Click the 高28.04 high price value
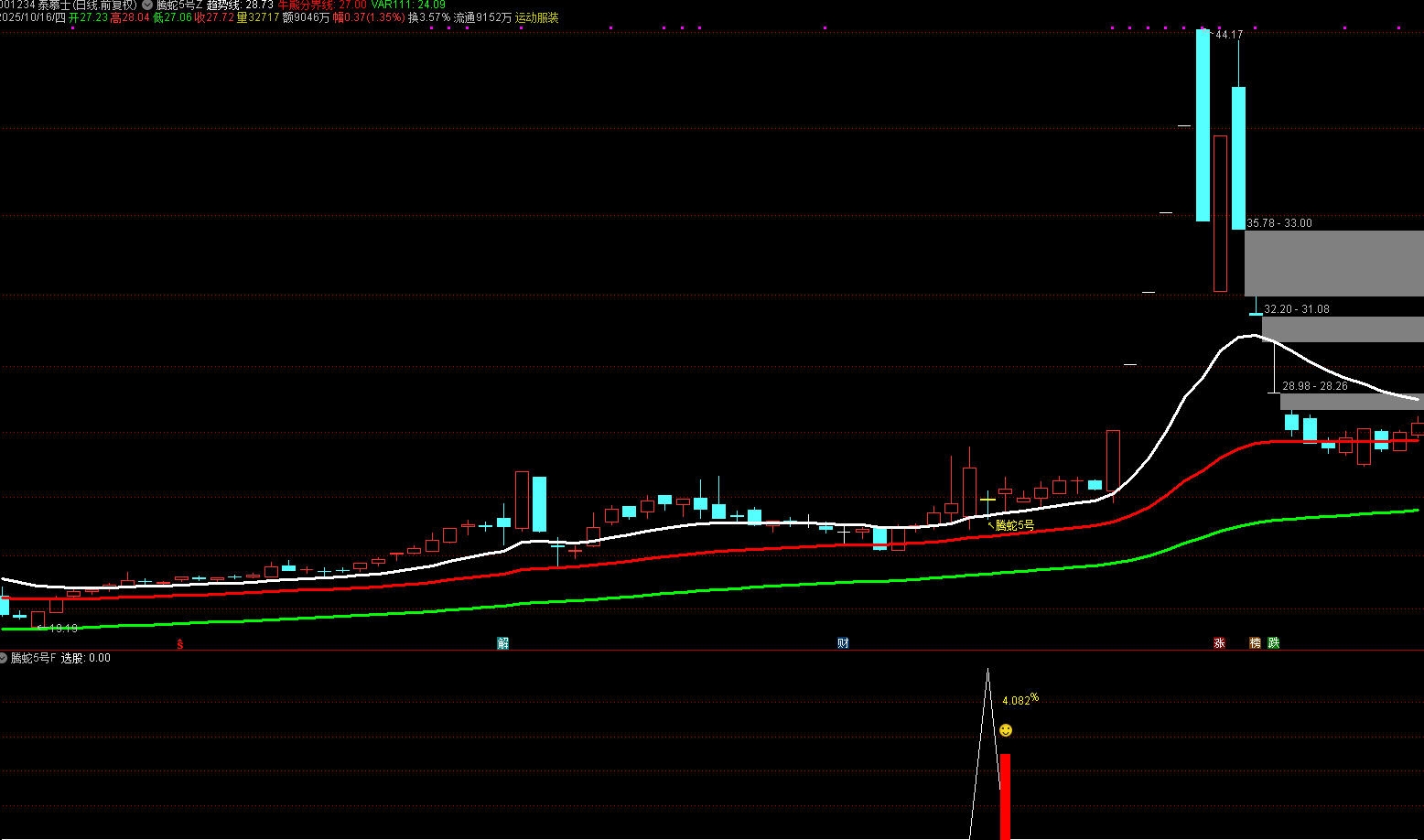This screenshot has width=1424, height=840. pyautogui.click(x=130, y=17)
